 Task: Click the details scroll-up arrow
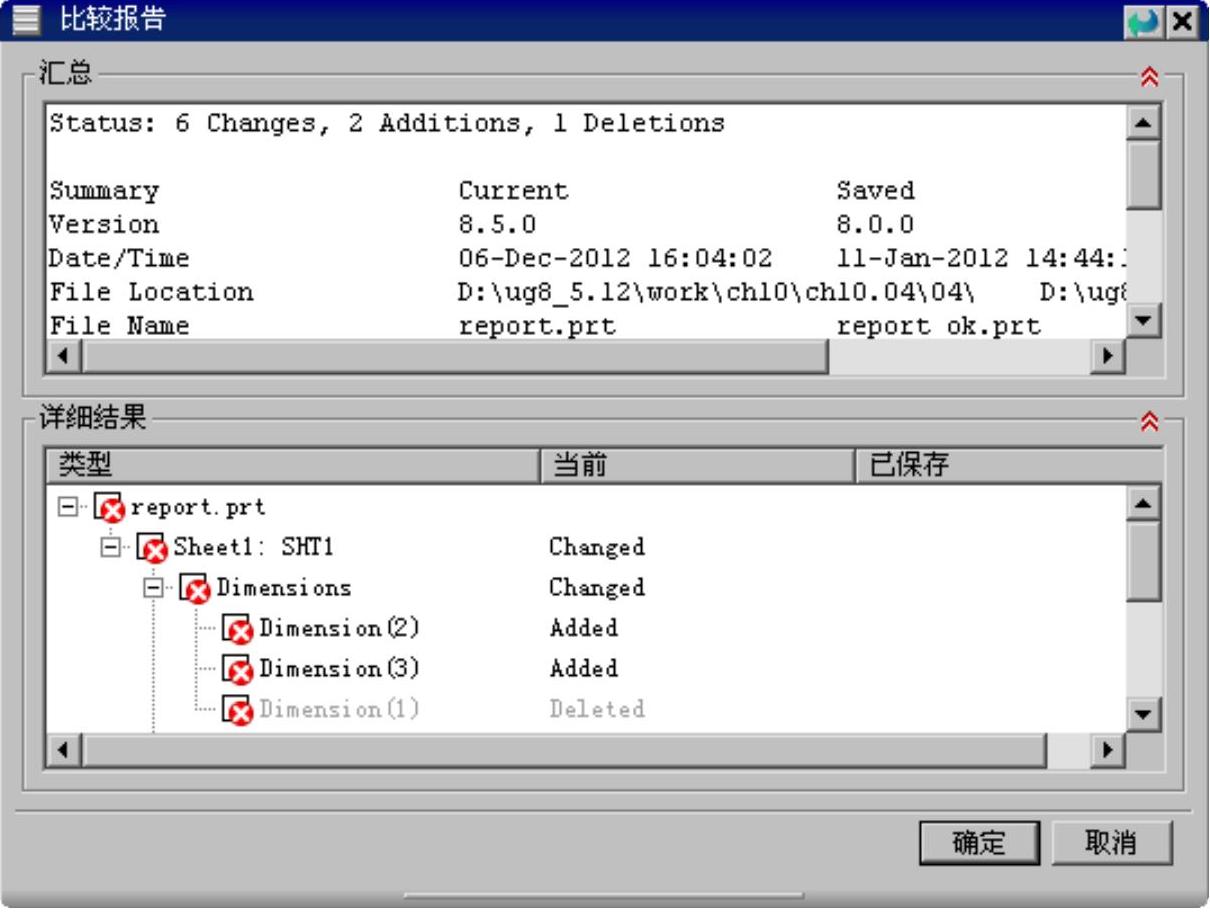[1143, 502]
